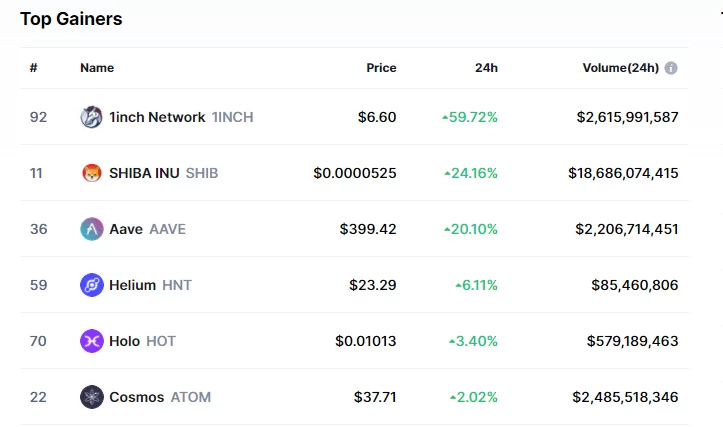Click the Top Gainers heading
This screenshot has width=723, height=427.
[71, 18]
